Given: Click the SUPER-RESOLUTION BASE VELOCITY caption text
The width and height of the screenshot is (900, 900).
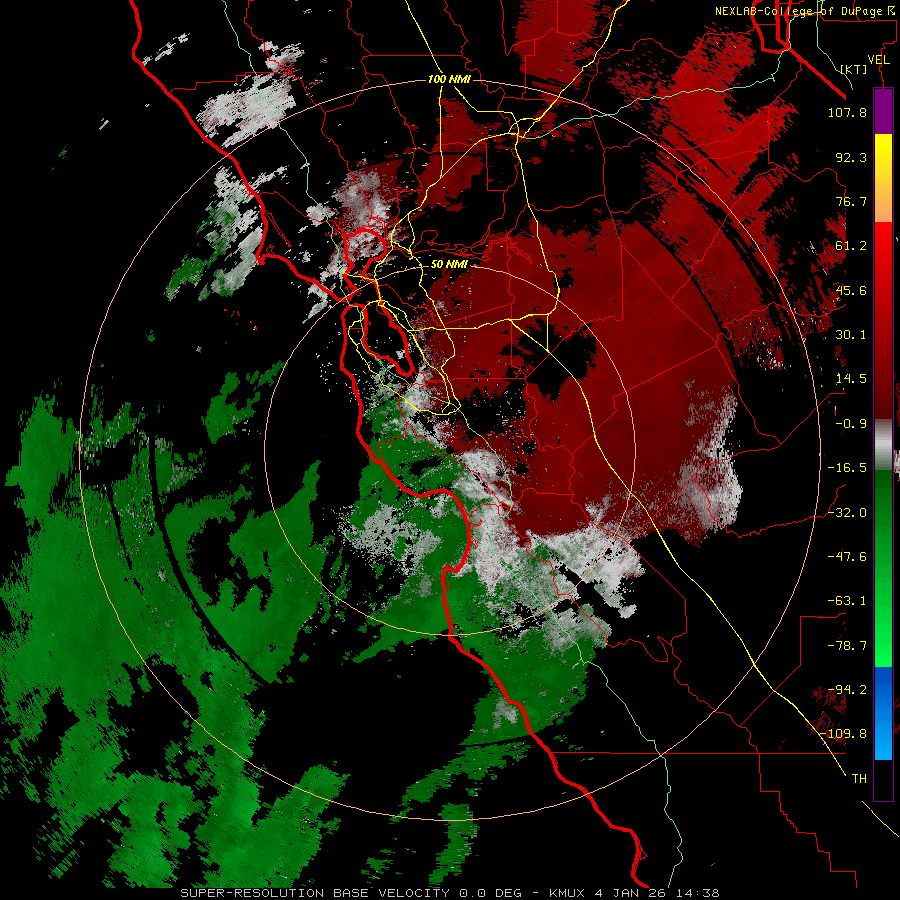Looking at the screenshot, I should click(x=317, y=893).
